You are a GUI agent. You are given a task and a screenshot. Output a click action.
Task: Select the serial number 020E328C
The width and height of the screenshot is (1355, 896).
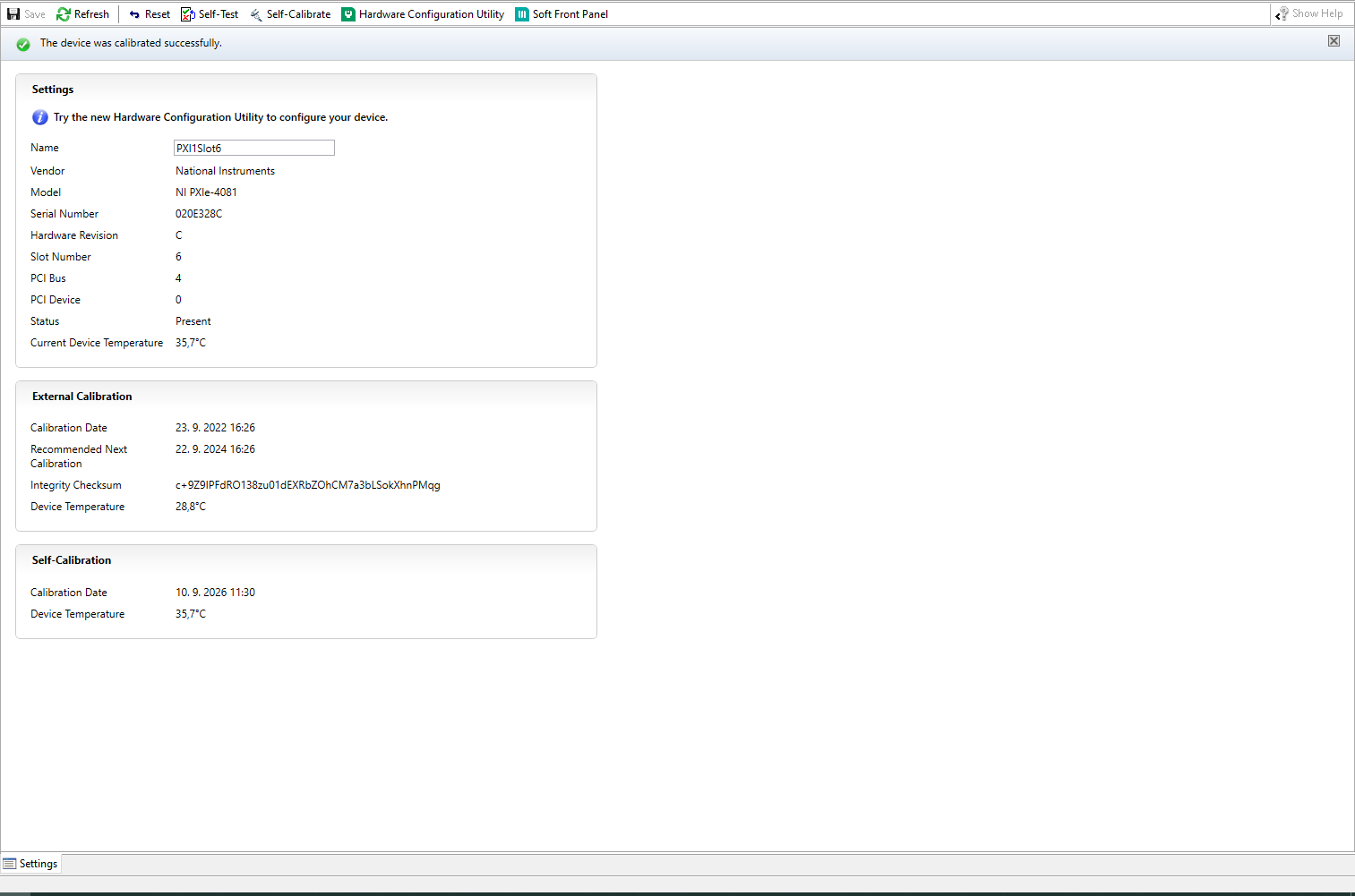pyautogui.click(x=199, y=214)
